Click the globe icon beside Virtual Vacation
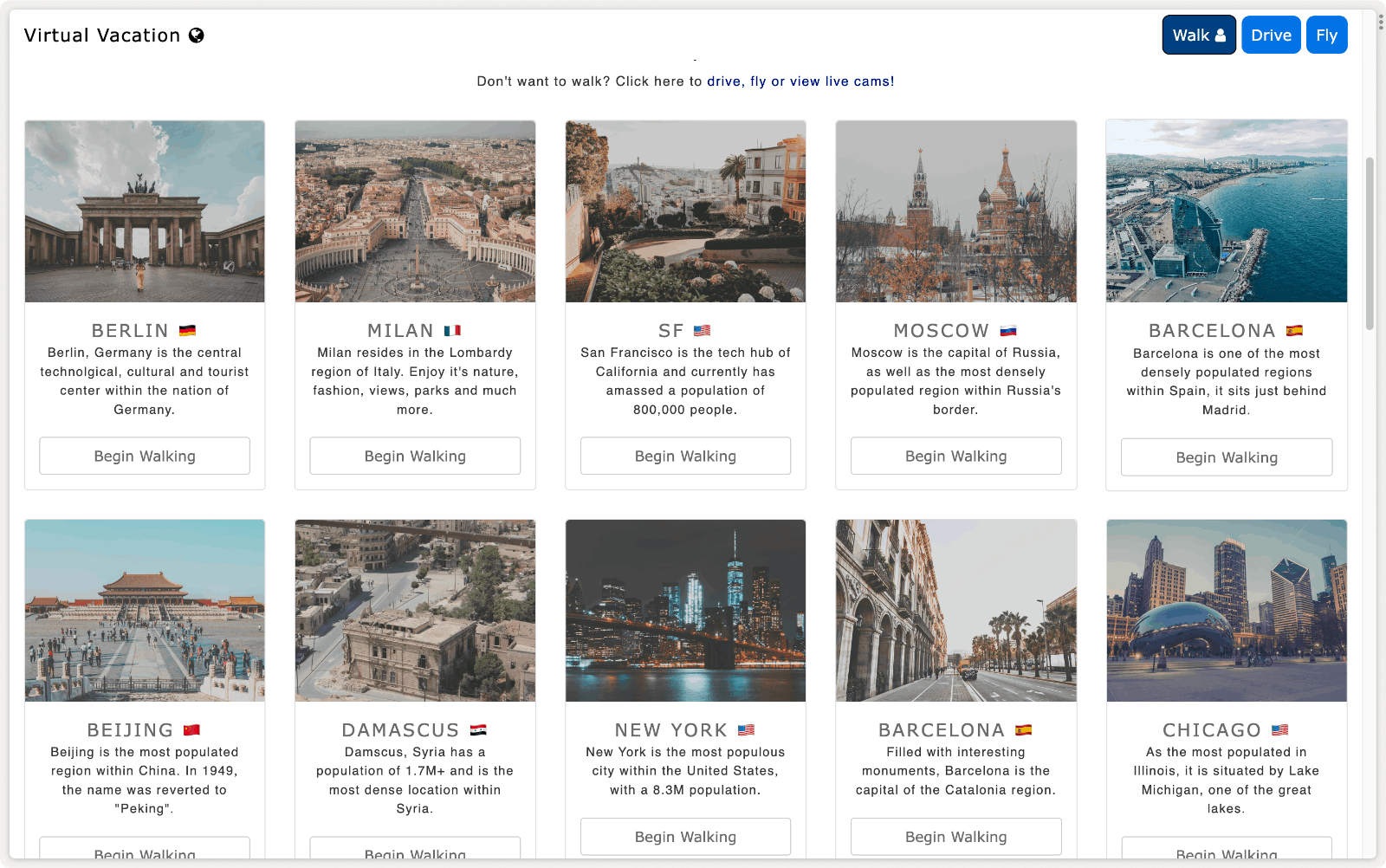 (x=197, y=36)
